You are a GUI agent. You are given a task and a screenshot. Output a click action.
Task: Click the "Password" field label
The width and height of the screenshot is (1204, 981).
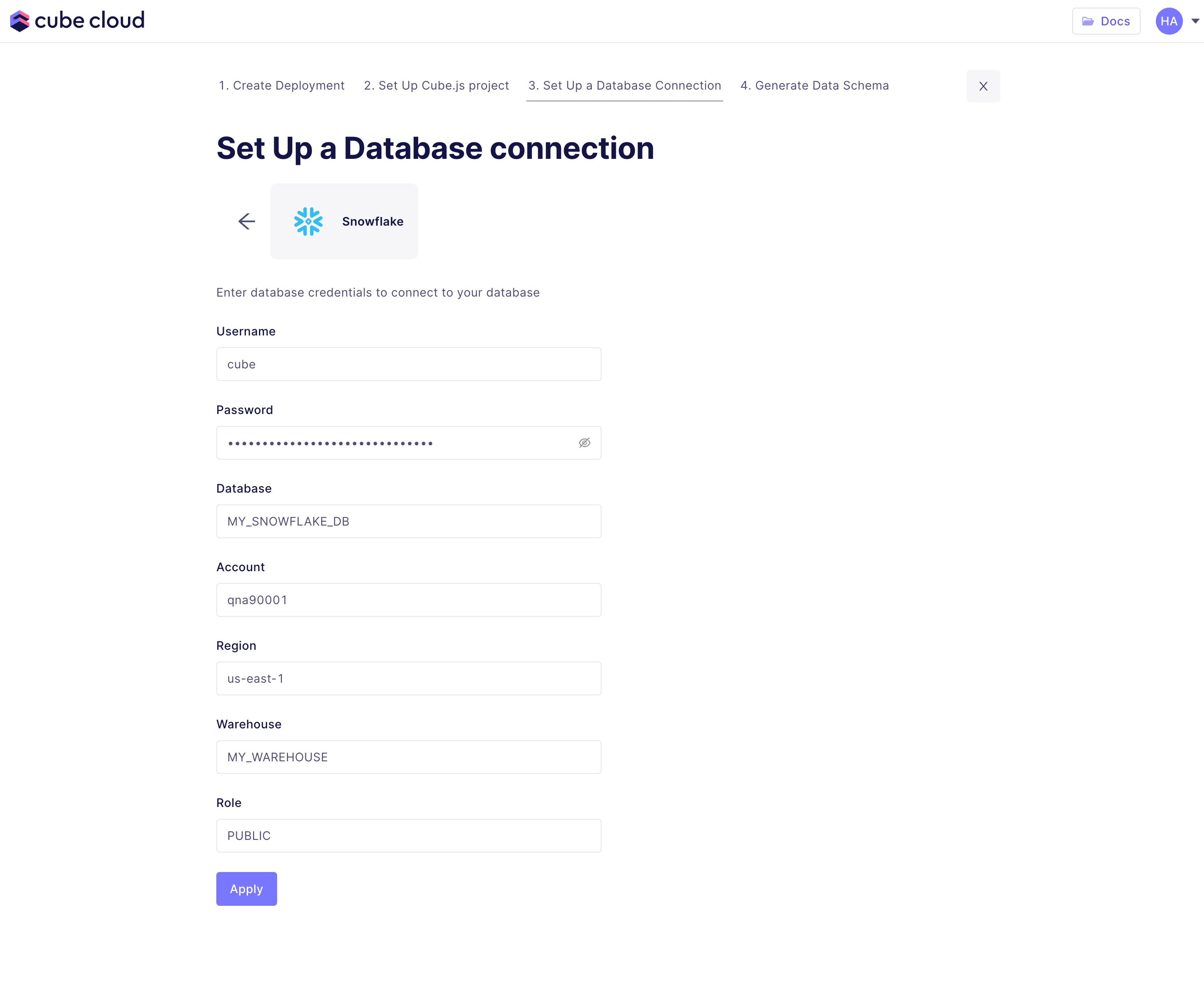(244, 410)
